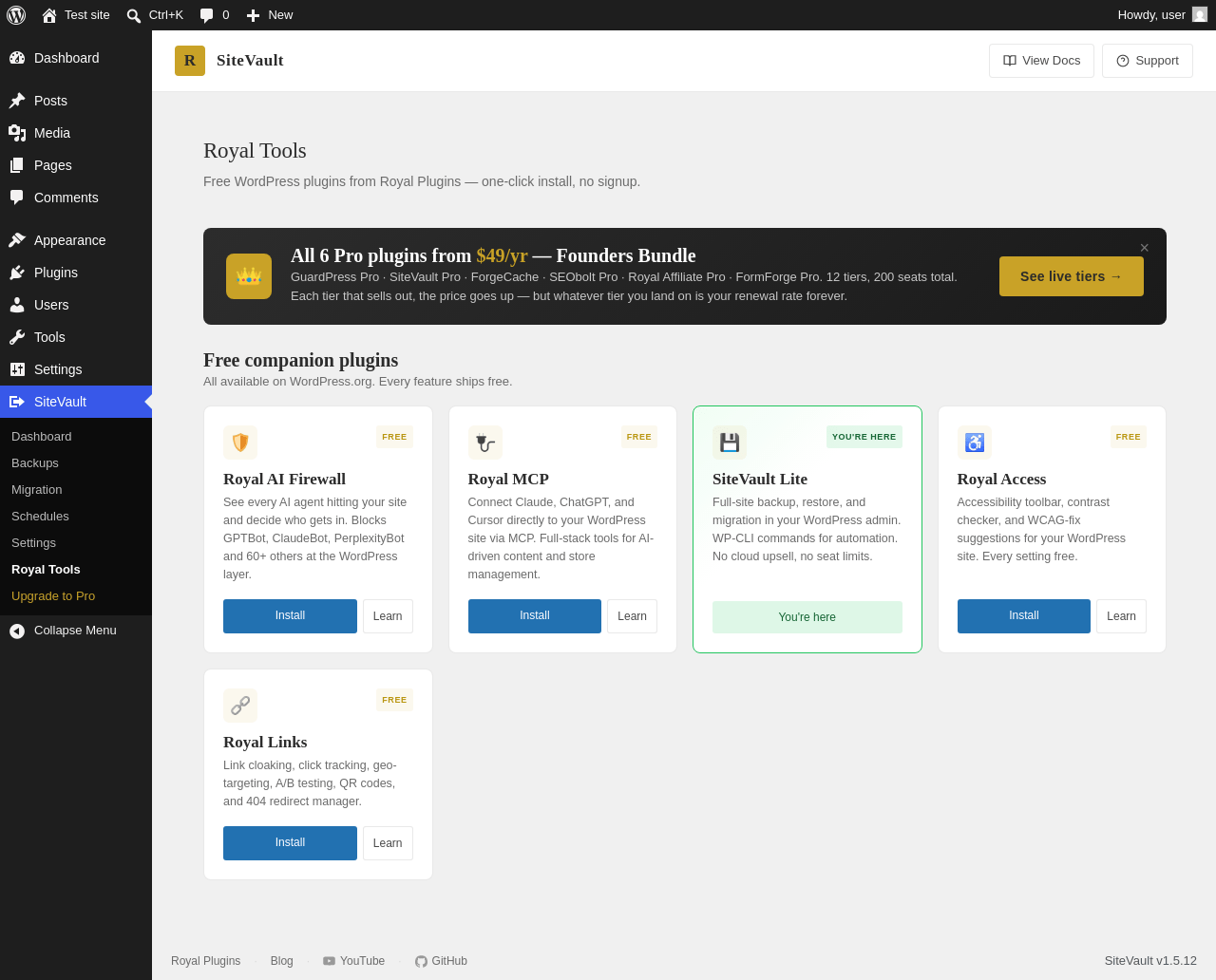This screenshot has width=1216, height=980.
Task: Go to Plugins in the sidebar
Action: pos(76,273)
